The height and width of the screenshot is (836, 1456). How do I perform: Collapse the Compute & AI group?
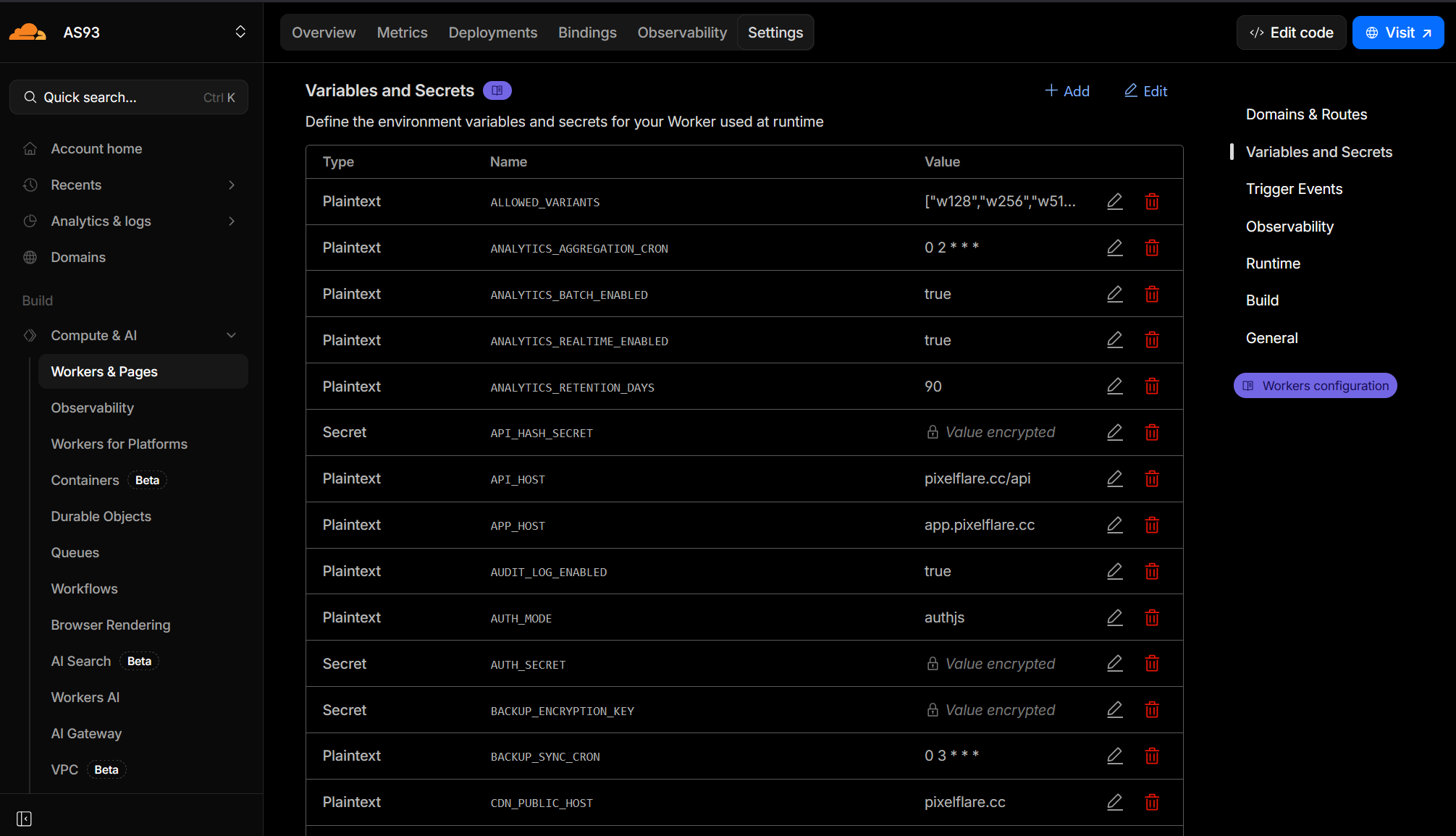pyautogui.click(x=232, y=336)
